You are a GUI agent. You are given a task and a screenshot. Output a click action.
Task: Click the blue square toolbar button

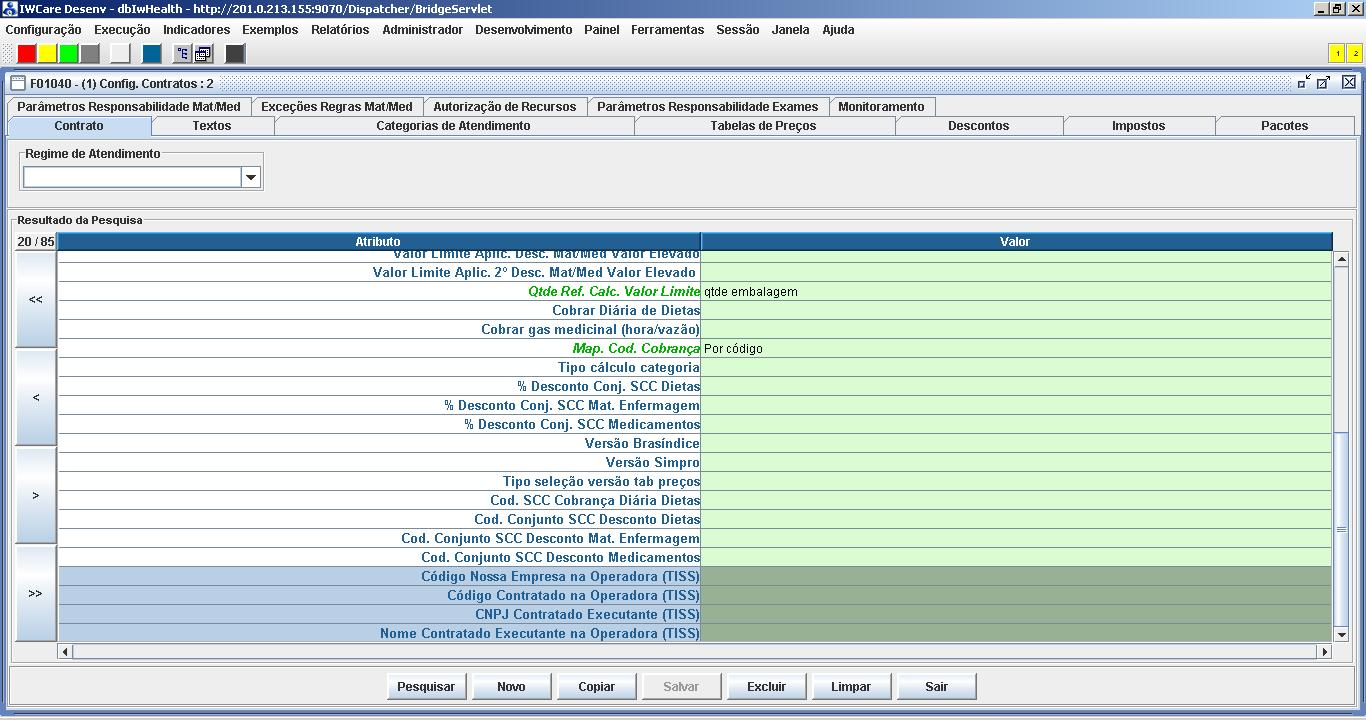pyautogui.click(x=152, y=54)
